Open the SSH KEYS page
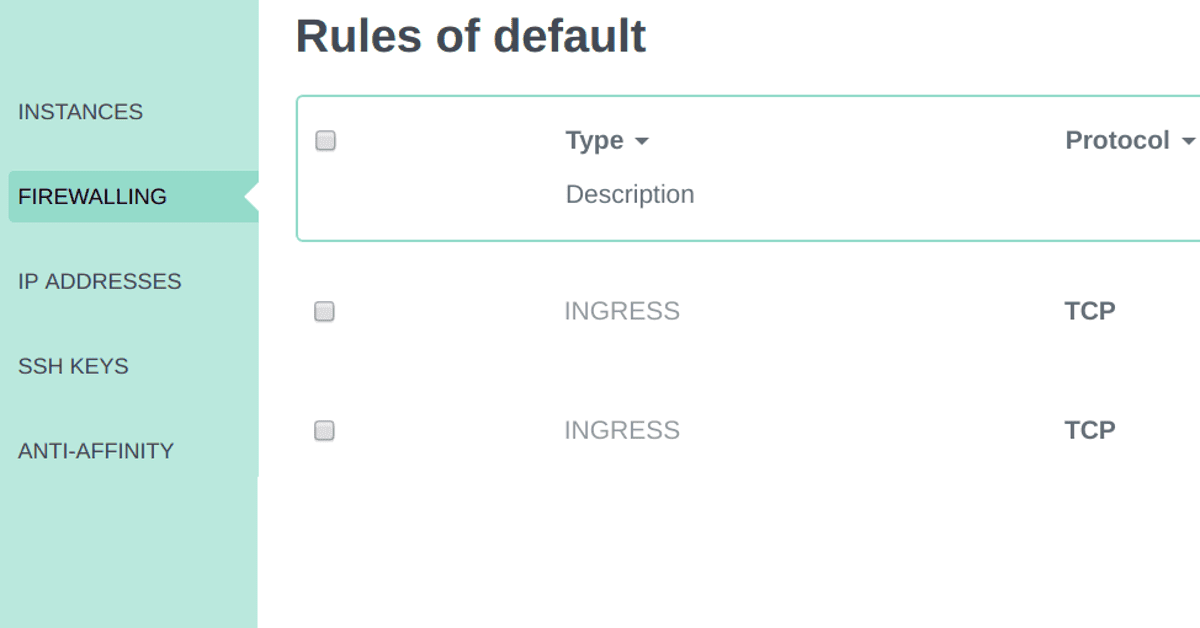The image size is (1200, 628). 73,367
